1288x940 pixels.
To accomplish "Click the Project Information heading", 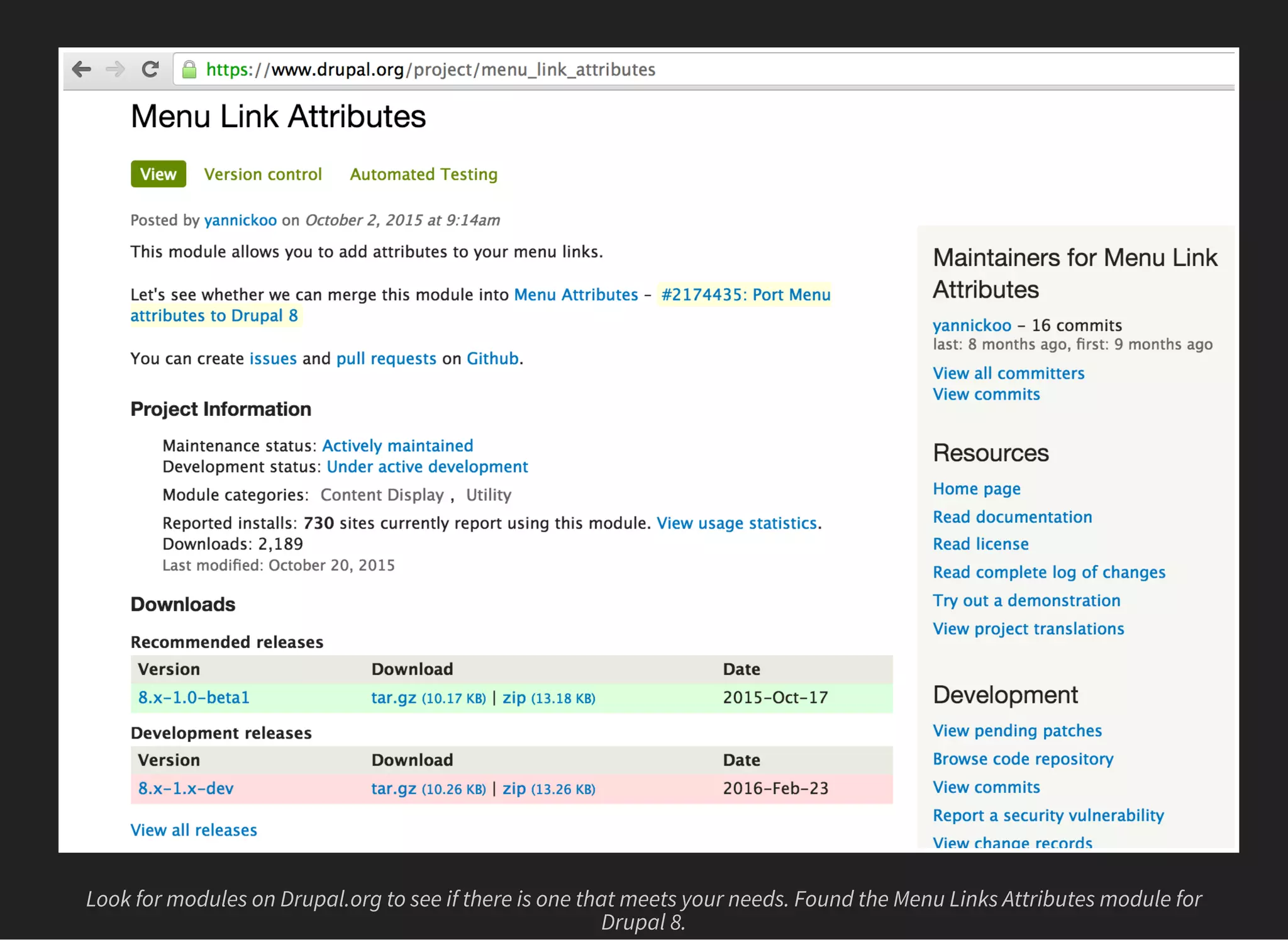I will pyautogui.click(x=221, y=410).
